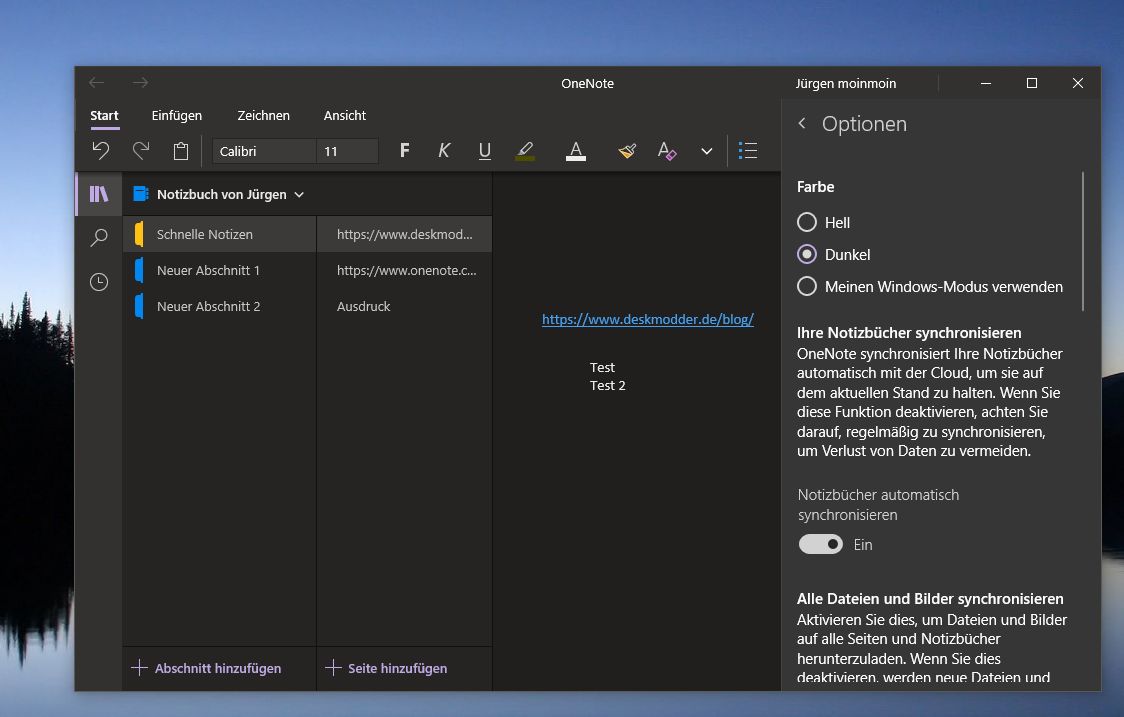Viewport: 1124px width, 717px height.
Task: Expand more formatting options chevron
Action: (x=707, y=151)
